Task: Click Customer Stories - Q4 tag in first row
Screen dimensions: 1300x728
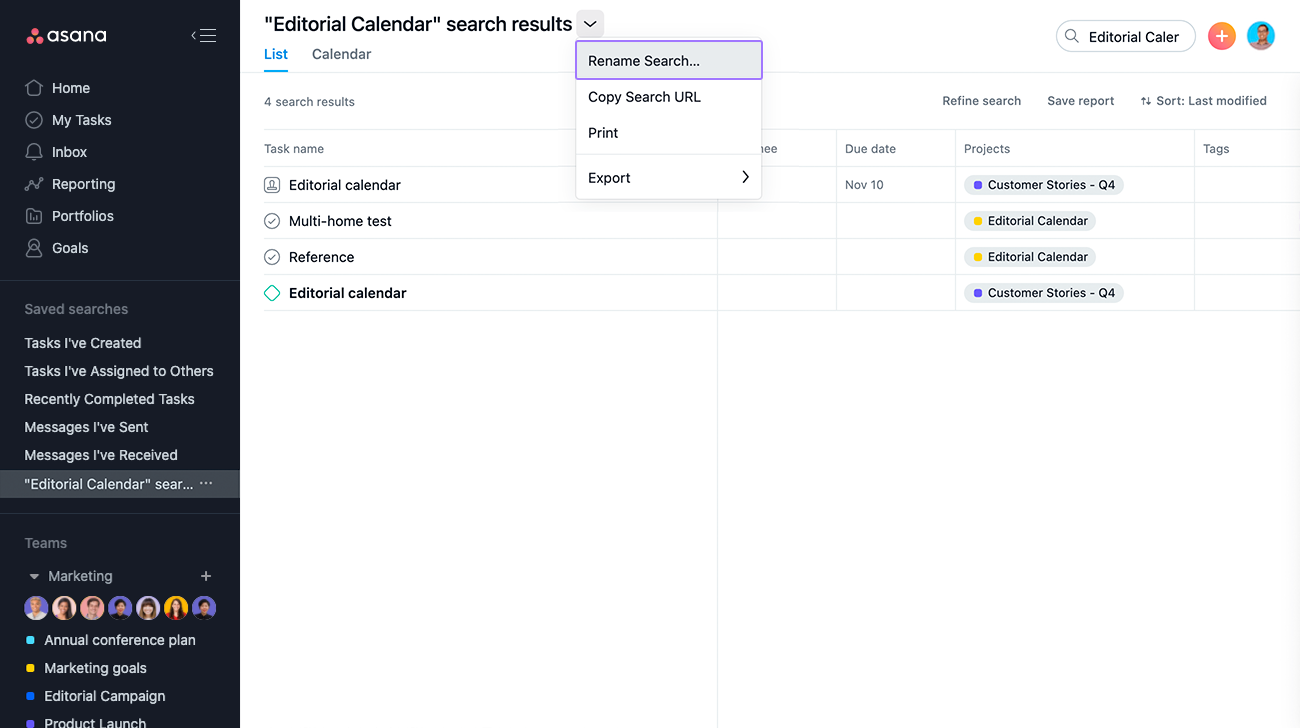Action: coord(1043,185)
